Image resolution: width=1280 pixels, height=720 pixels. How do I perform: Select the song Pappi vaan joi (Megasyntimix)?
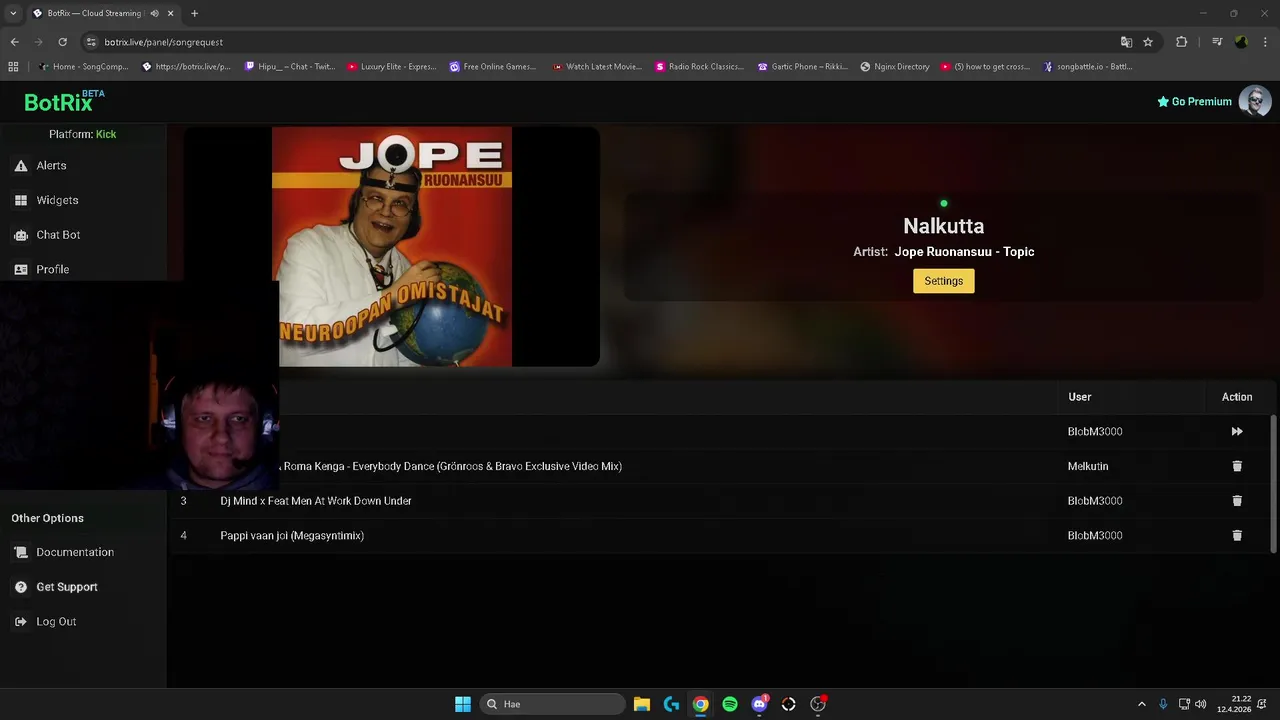click(x=292, y=536)
